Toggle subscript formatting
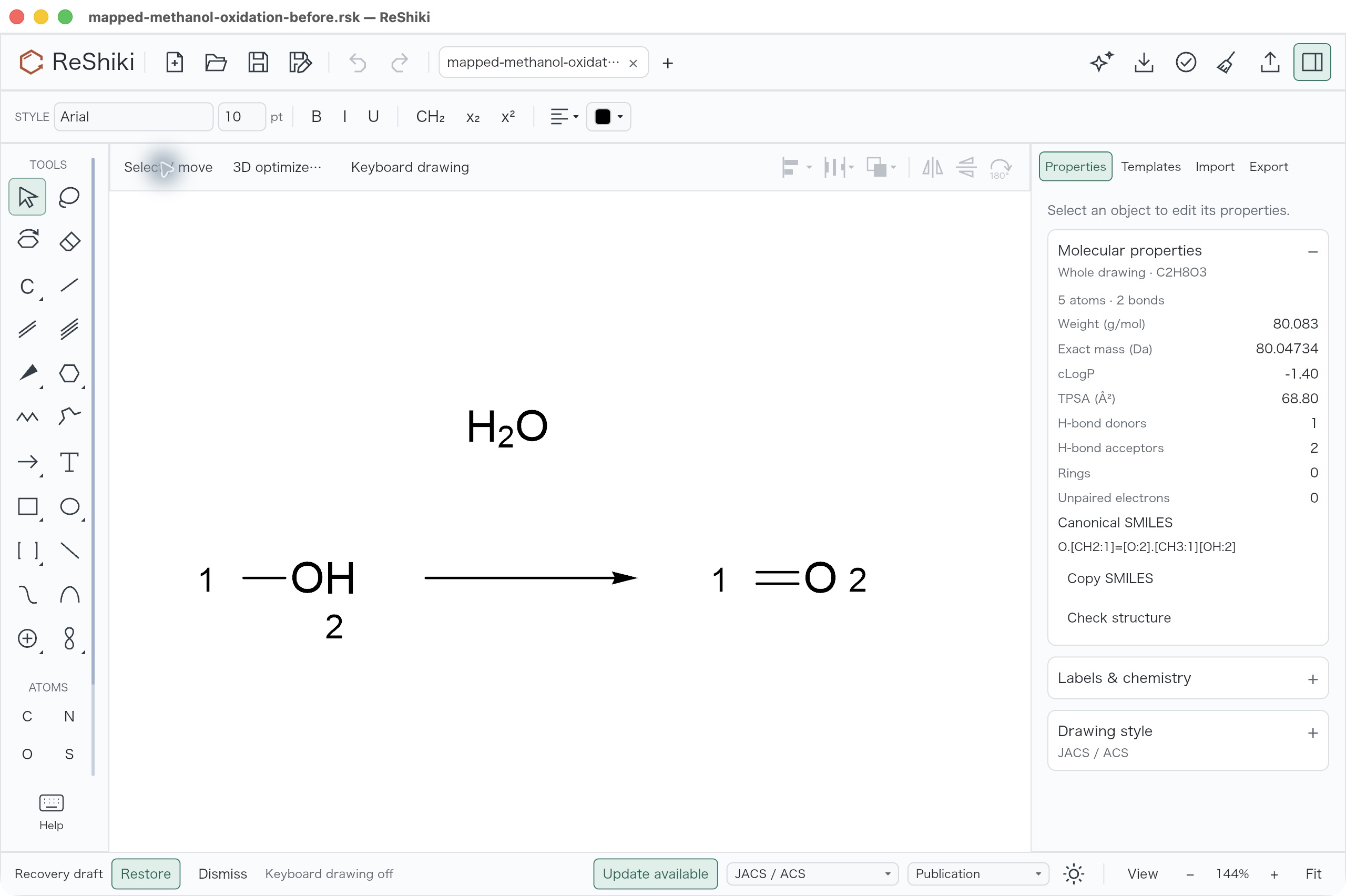Viewport: 1346px width, 896px height. tap(473, 117)
